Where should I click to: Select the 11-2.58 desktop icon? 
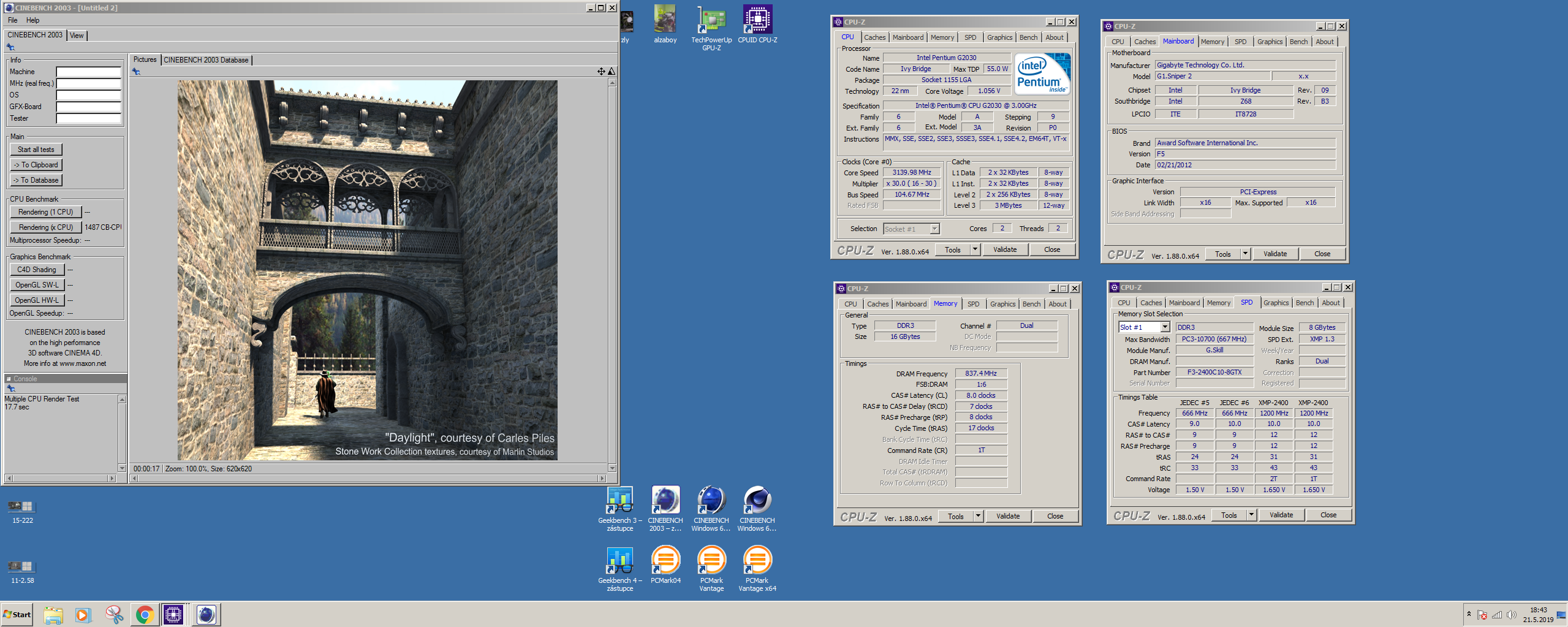pyautogui.click(x=22, y=572)
